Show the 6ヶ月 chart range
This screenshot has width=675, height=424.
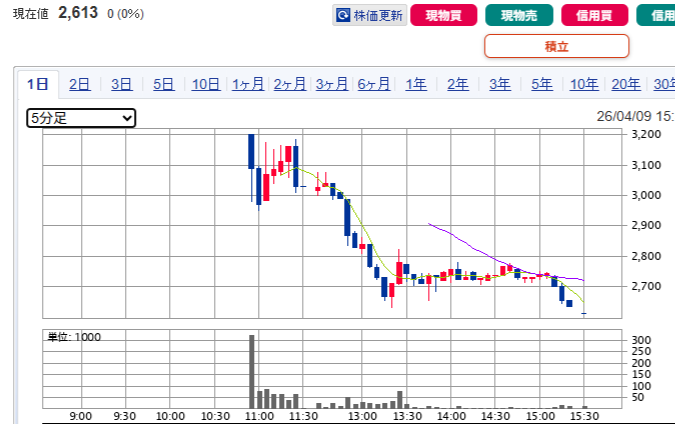[374, 84]
